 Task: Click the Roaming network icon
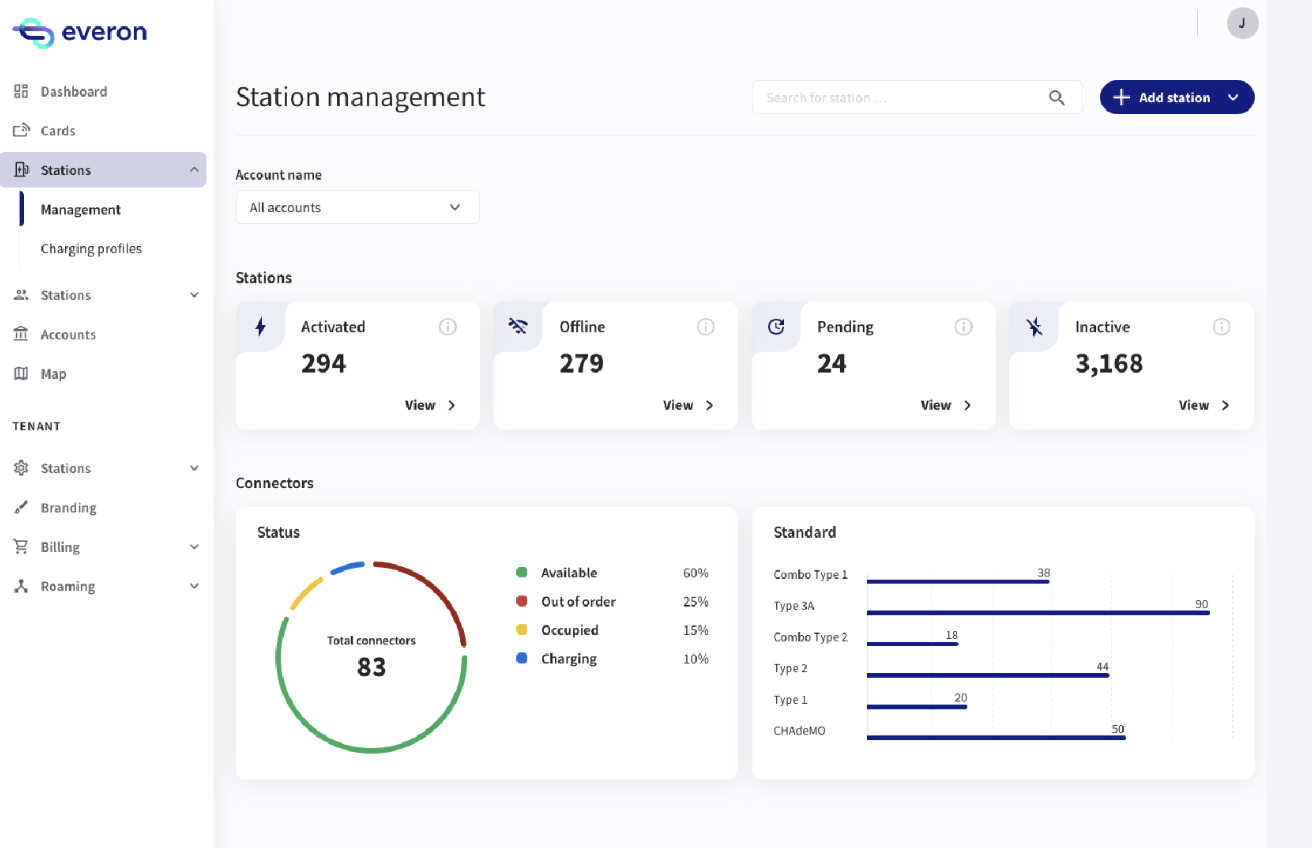[21, 586]
